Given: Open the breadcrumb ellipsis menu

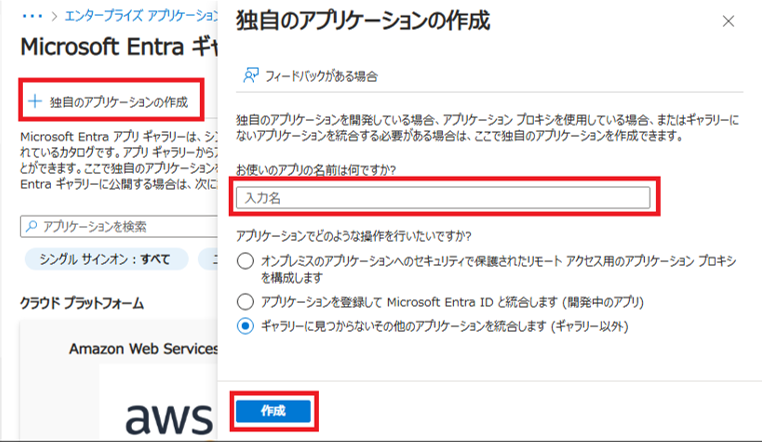Looking at the screenshot, I should tap(32, 17).
